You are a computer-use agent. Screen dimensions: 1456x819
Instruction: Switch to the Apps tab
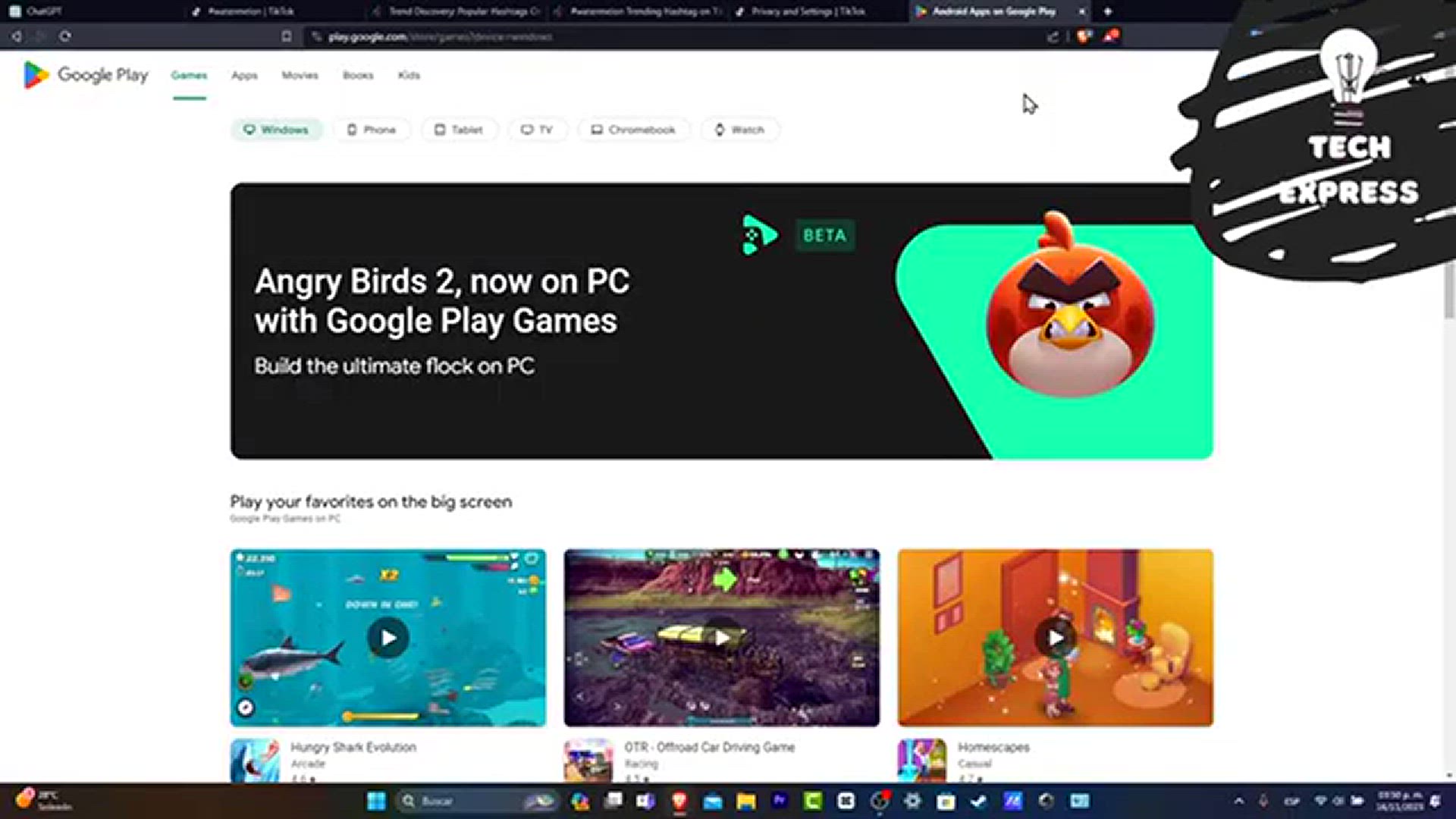(x=244, y=75)
